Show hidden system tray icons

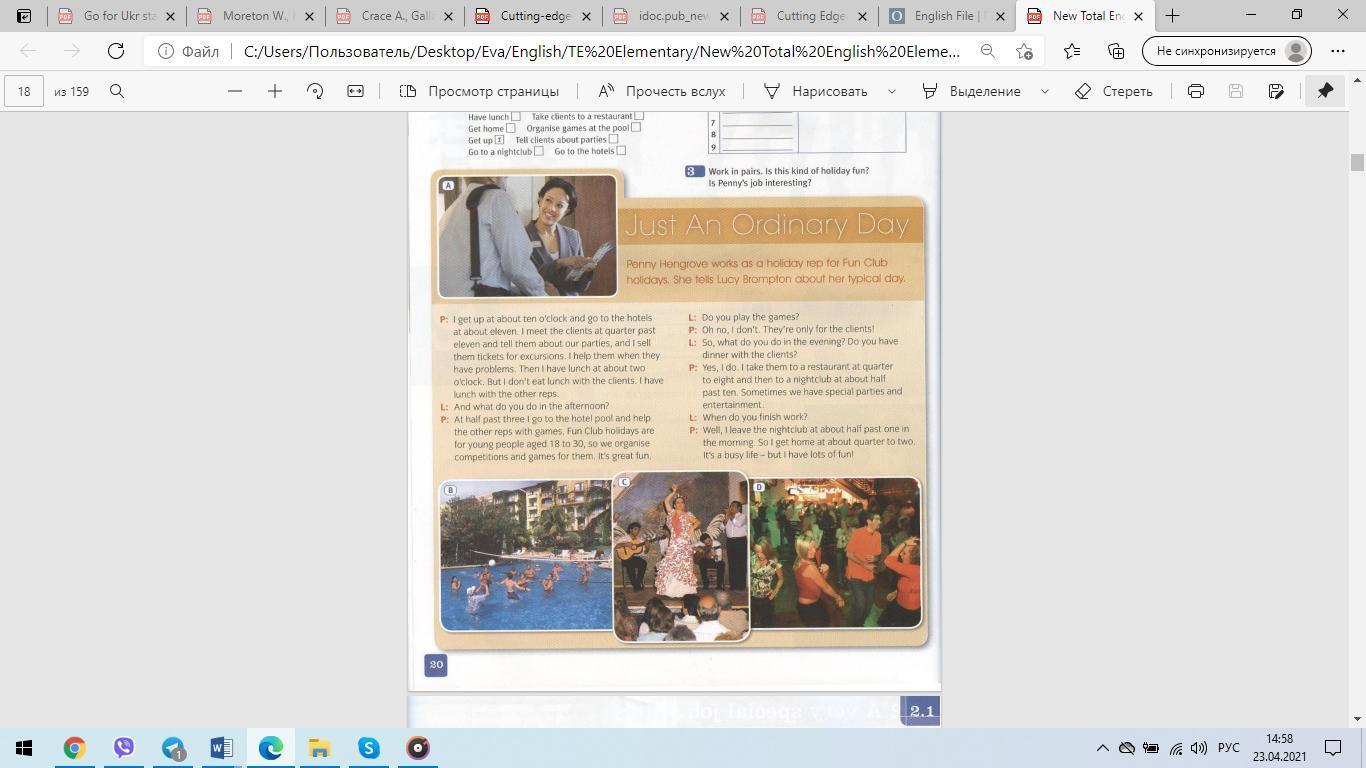[x=1102, y=748]
